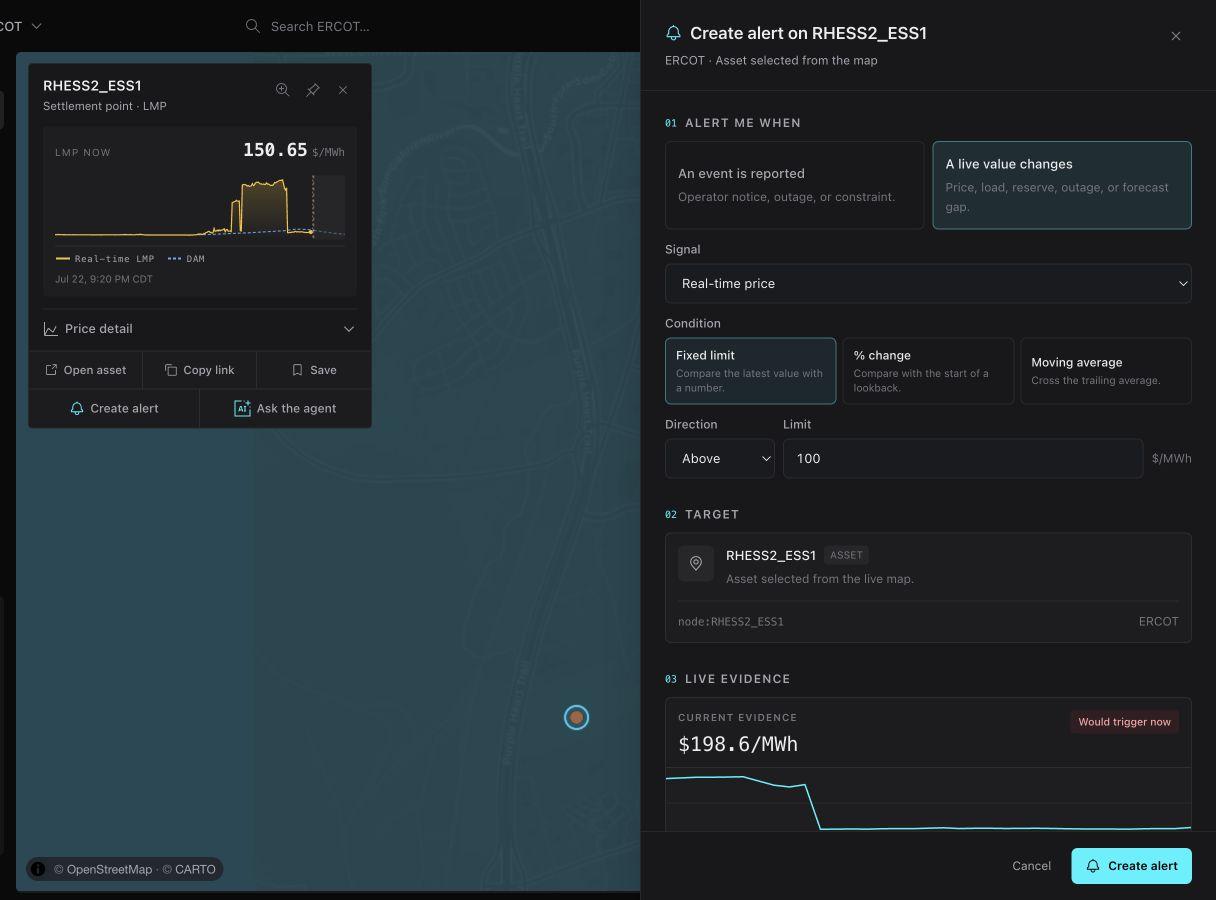Click the ASSET tag next to RHESS2_ESS1
The image size is (1216, 900).
tap(846, 555)
